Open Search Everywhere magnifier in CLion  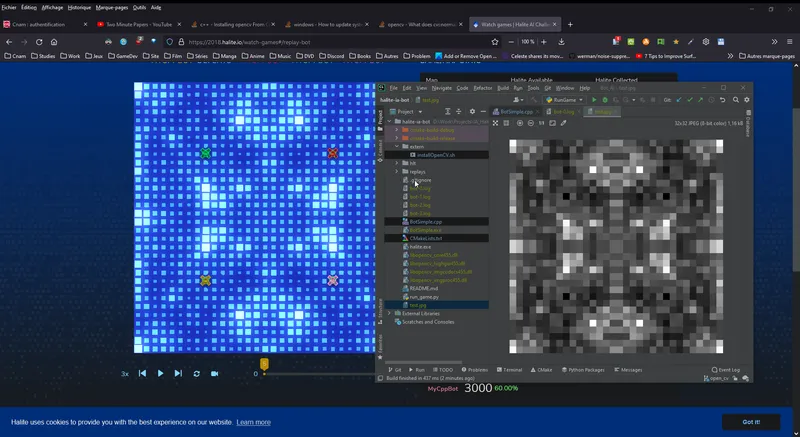[x=736, y=100]
